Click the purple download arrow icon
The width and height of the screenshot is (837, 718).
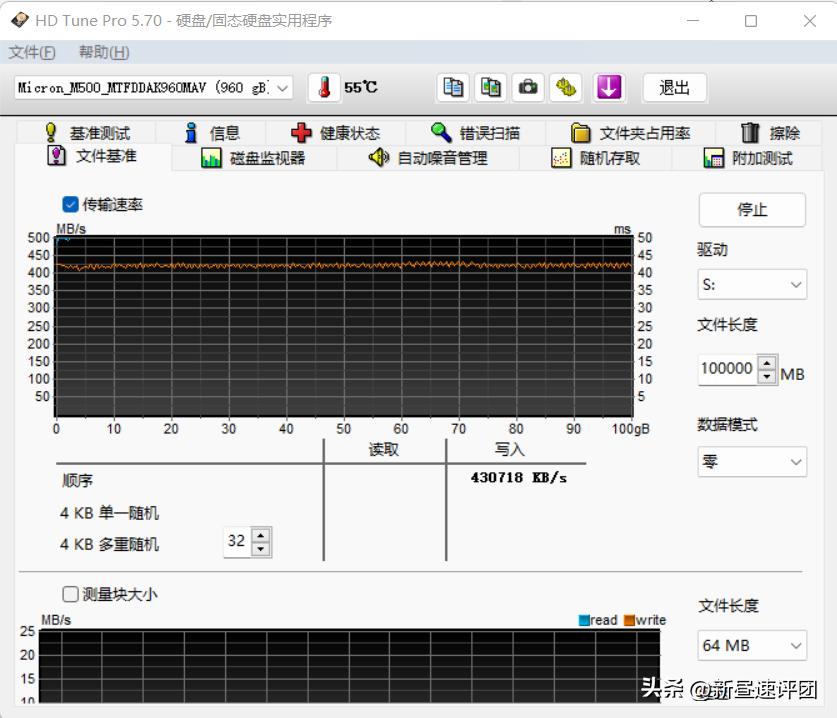608,88
